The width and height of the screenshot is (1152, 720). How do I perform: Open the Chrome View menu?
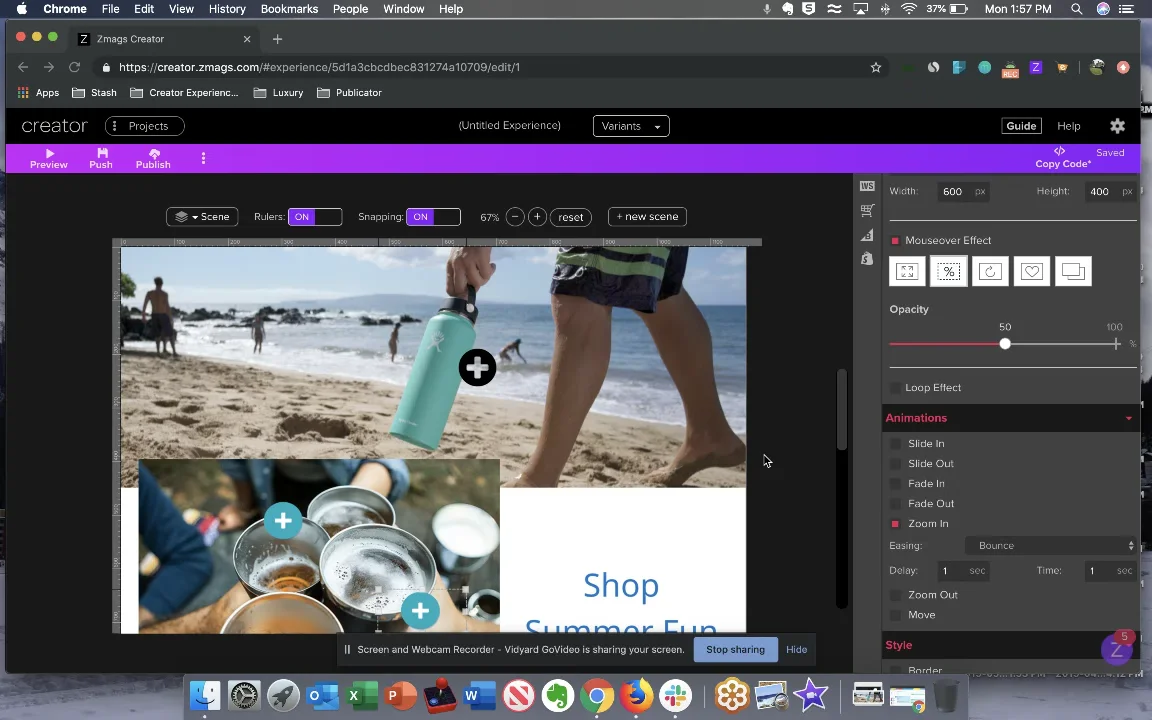pos(181,9)
